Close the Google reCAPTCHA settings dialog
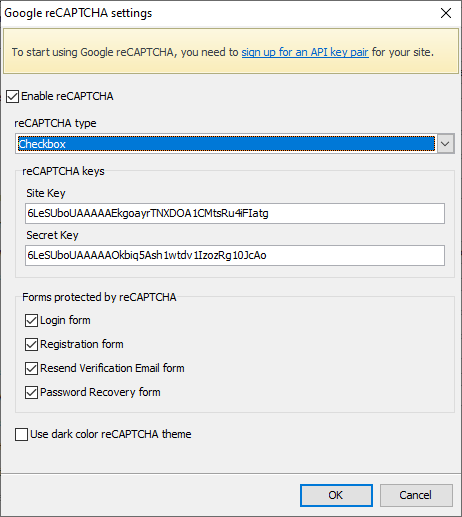 (446, 13)
